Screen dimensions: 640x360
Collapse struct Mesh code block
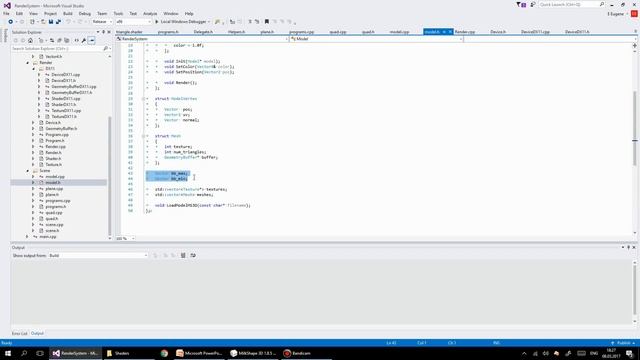tap(143, 136)
